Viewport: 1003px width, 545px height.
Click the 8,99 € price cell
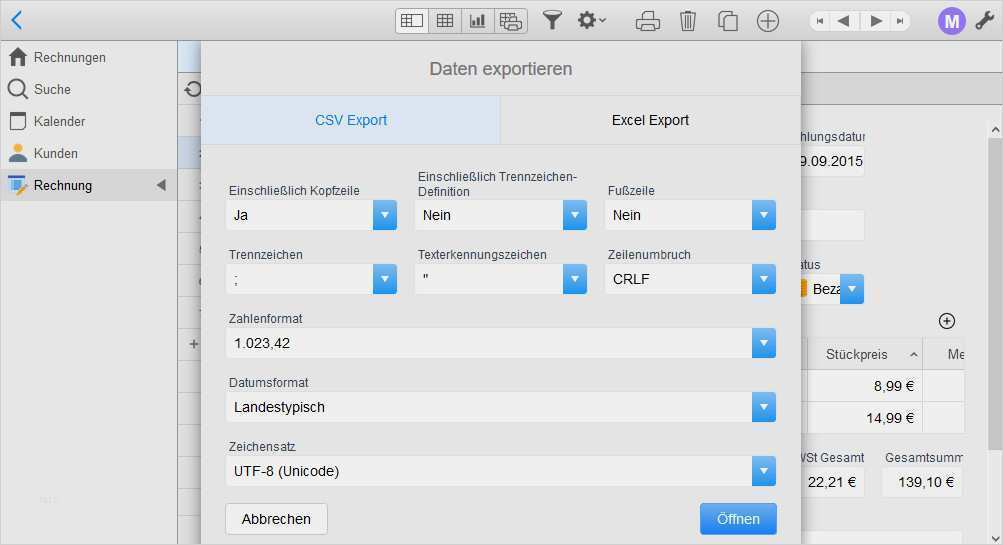(x=864, y=386)
